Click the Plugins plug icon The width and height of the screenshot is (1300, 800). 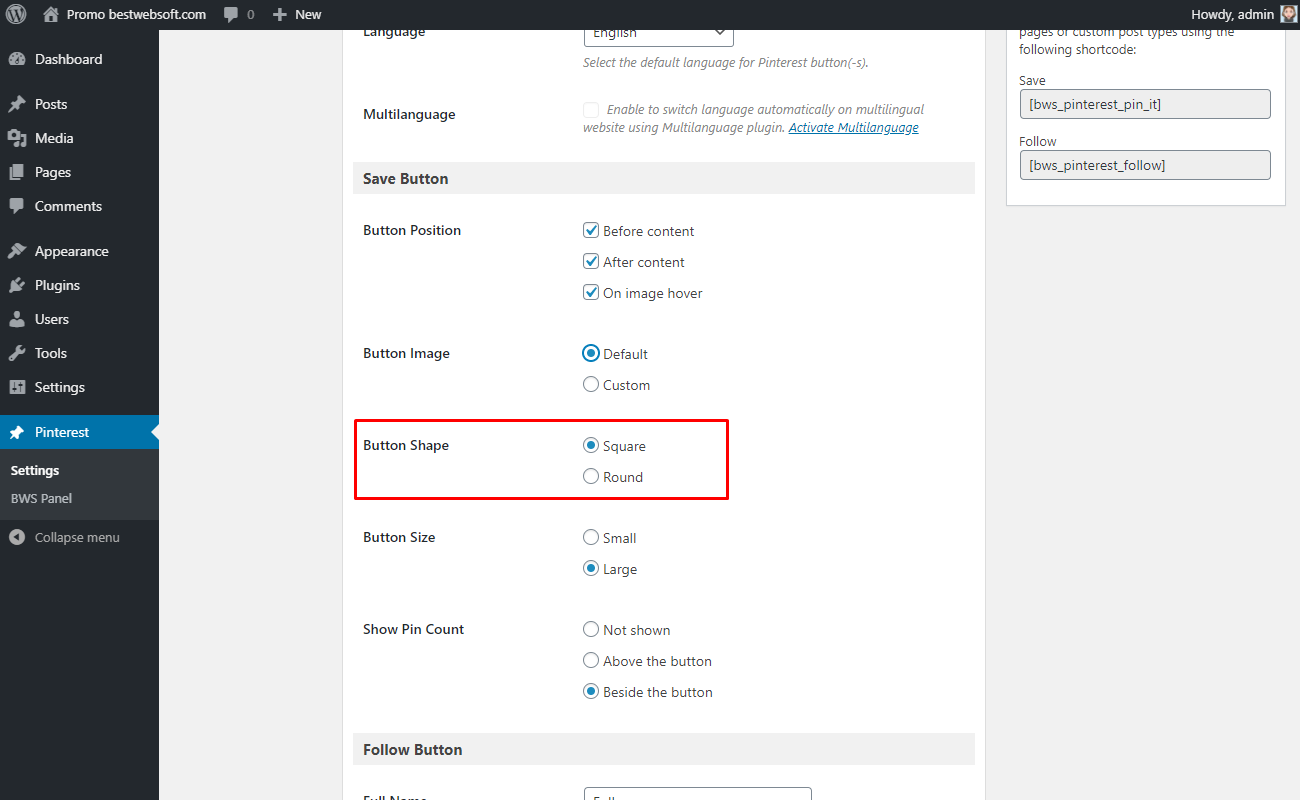click(x=17, y=285)
